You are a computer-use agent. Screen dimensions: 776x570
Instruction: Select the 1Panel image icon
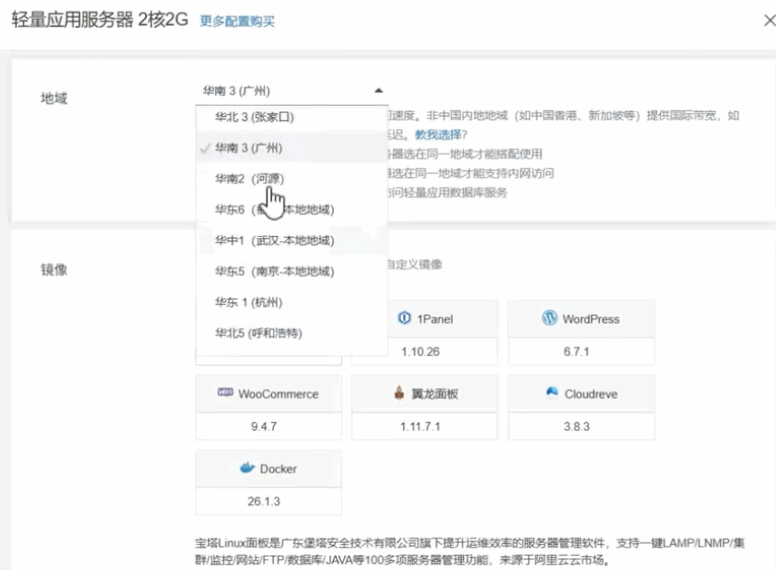click(x=405, y=319)
